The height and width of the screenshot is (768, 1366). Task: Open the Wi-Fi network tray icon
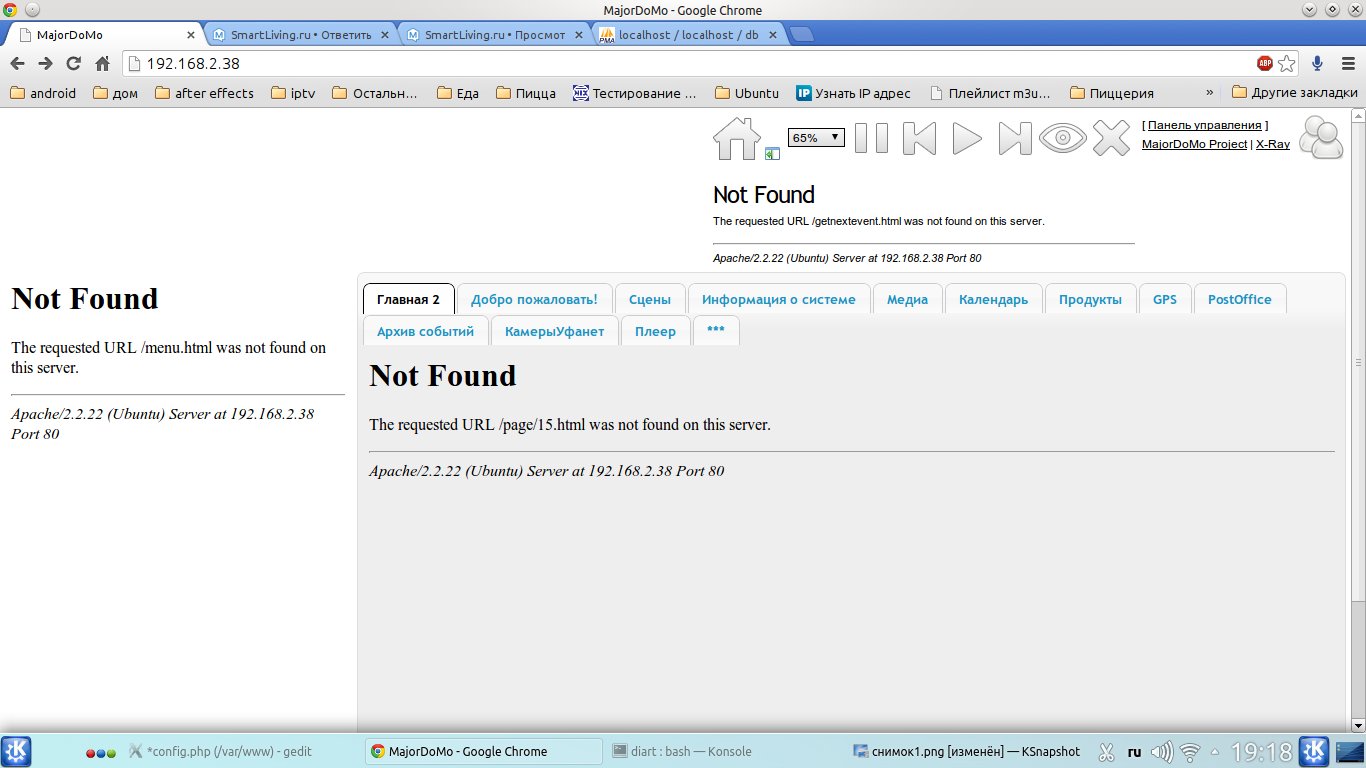[x=1190, y=752]
